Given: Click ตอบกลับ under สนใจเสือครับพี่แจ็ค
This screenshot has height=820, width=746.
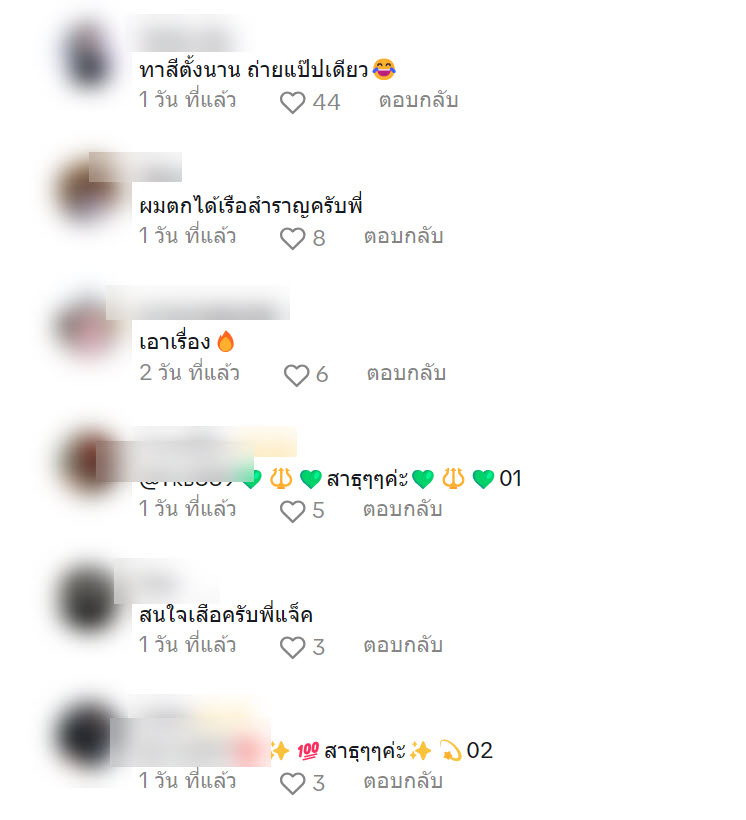Looking at the screenshot, I should pos(403,645).
